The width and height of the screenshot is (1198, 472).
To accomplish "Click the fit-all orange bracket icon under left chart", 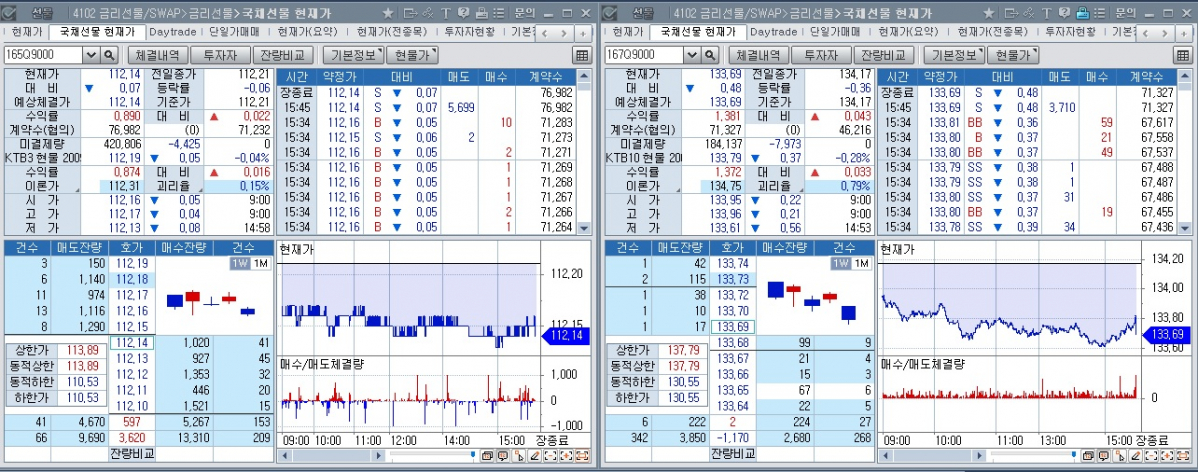I will pos(582,456).
